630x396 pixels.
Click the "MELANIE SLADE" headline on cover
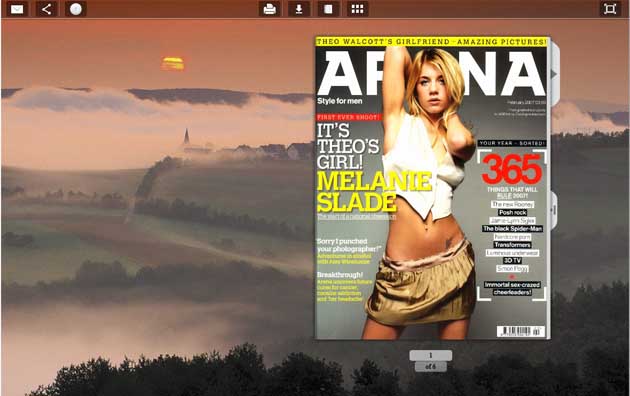374,192
